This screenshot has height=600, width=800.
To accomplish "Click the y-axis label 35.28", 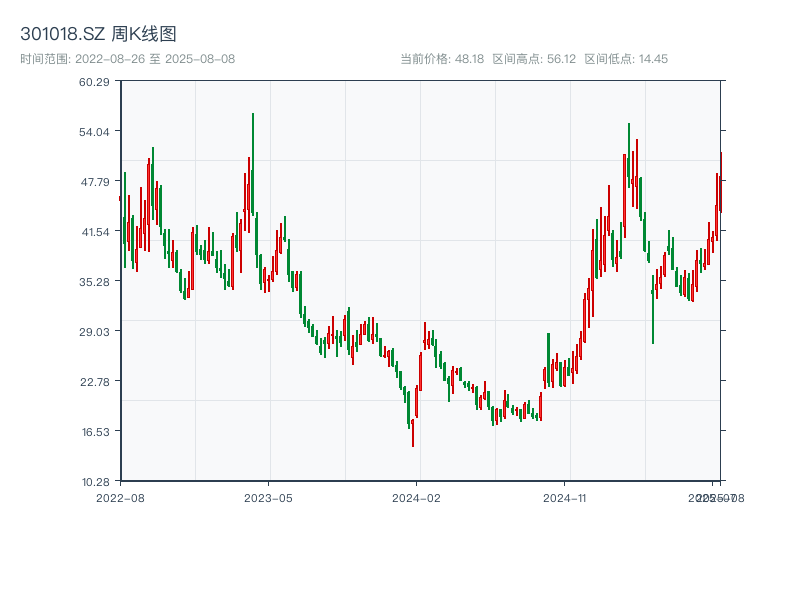I will click(94, 282).
